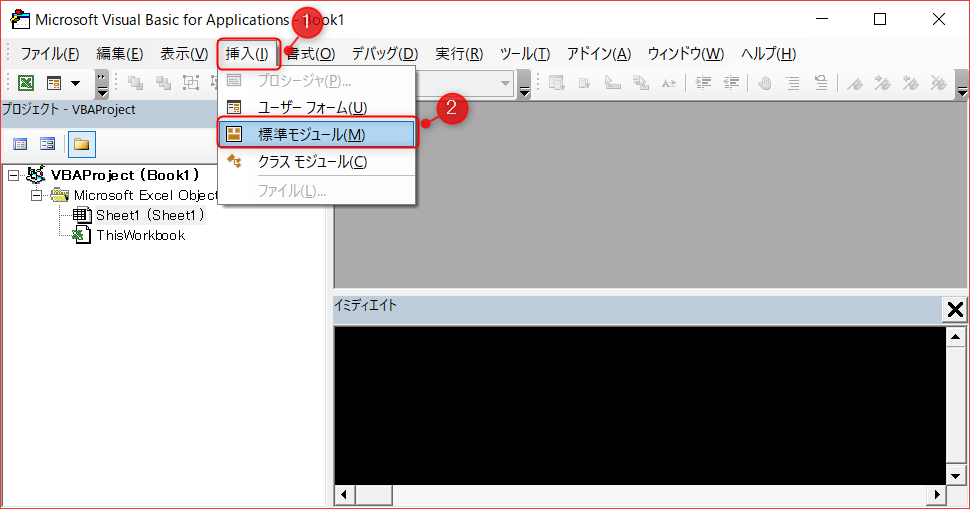Image resolution: width=970 pixels, height=509 pixels.
Task: Click the Uncomment Block icon
Action: [821, 83]
